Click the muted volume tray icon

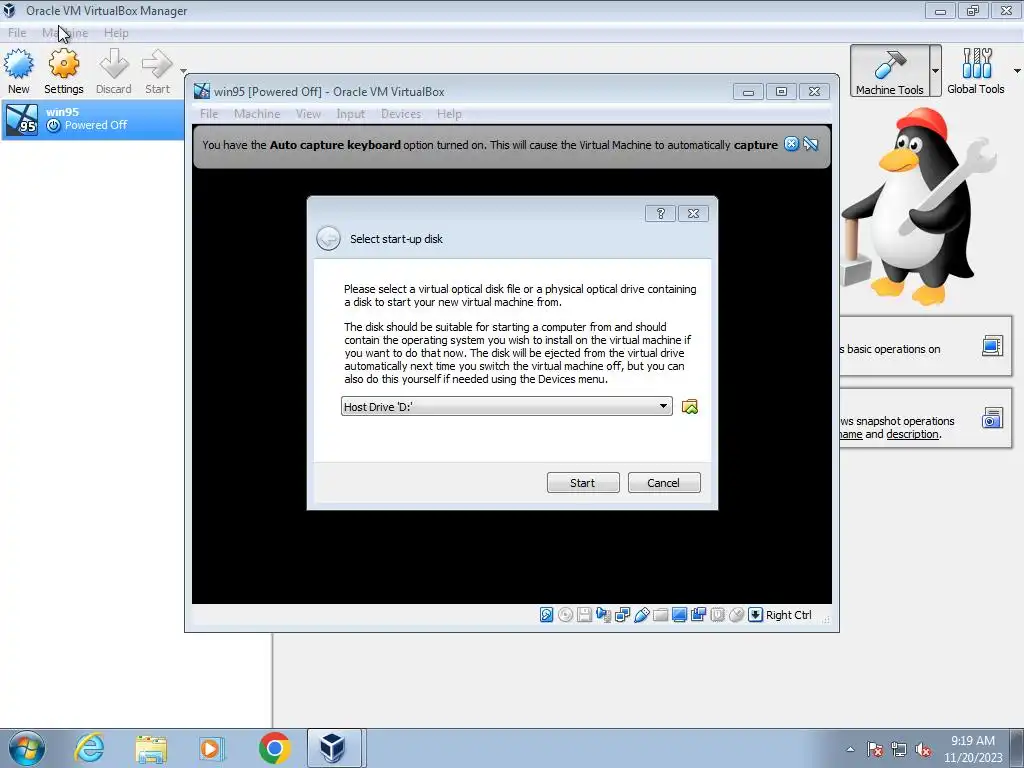tap(923, 749)
